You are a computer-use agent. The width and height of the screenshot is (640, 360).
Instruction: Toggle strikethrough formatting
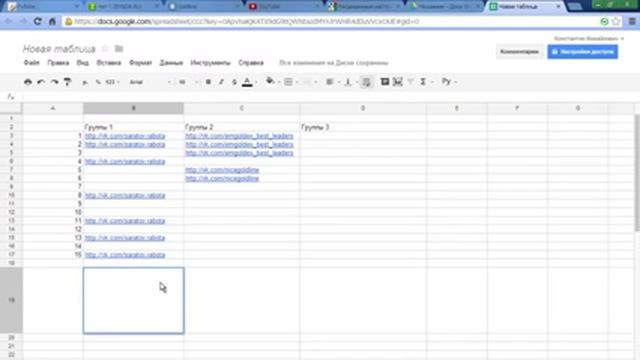[x=234, y=82]
